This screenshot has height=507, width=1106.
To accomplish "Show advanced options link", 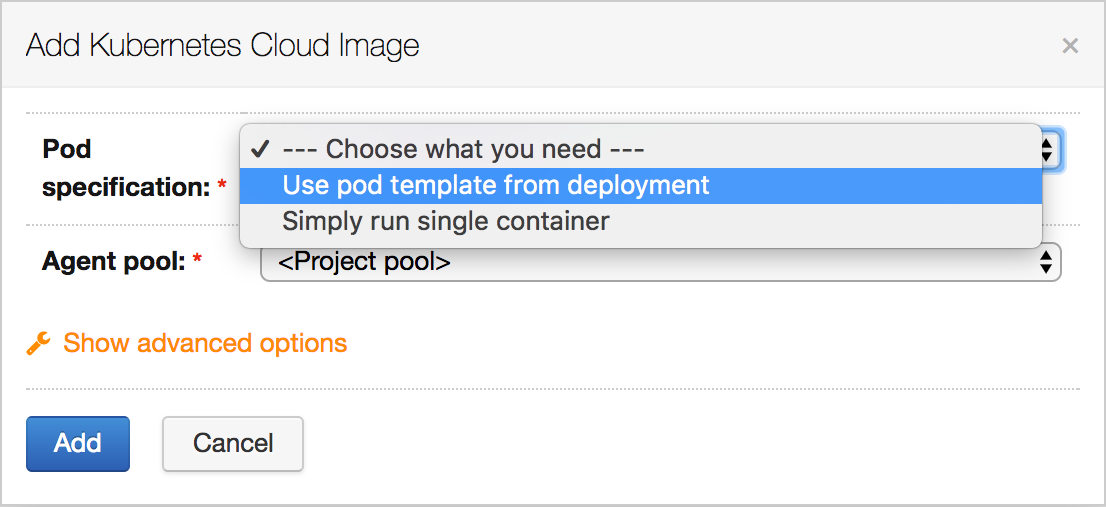I will coord(205,343).
